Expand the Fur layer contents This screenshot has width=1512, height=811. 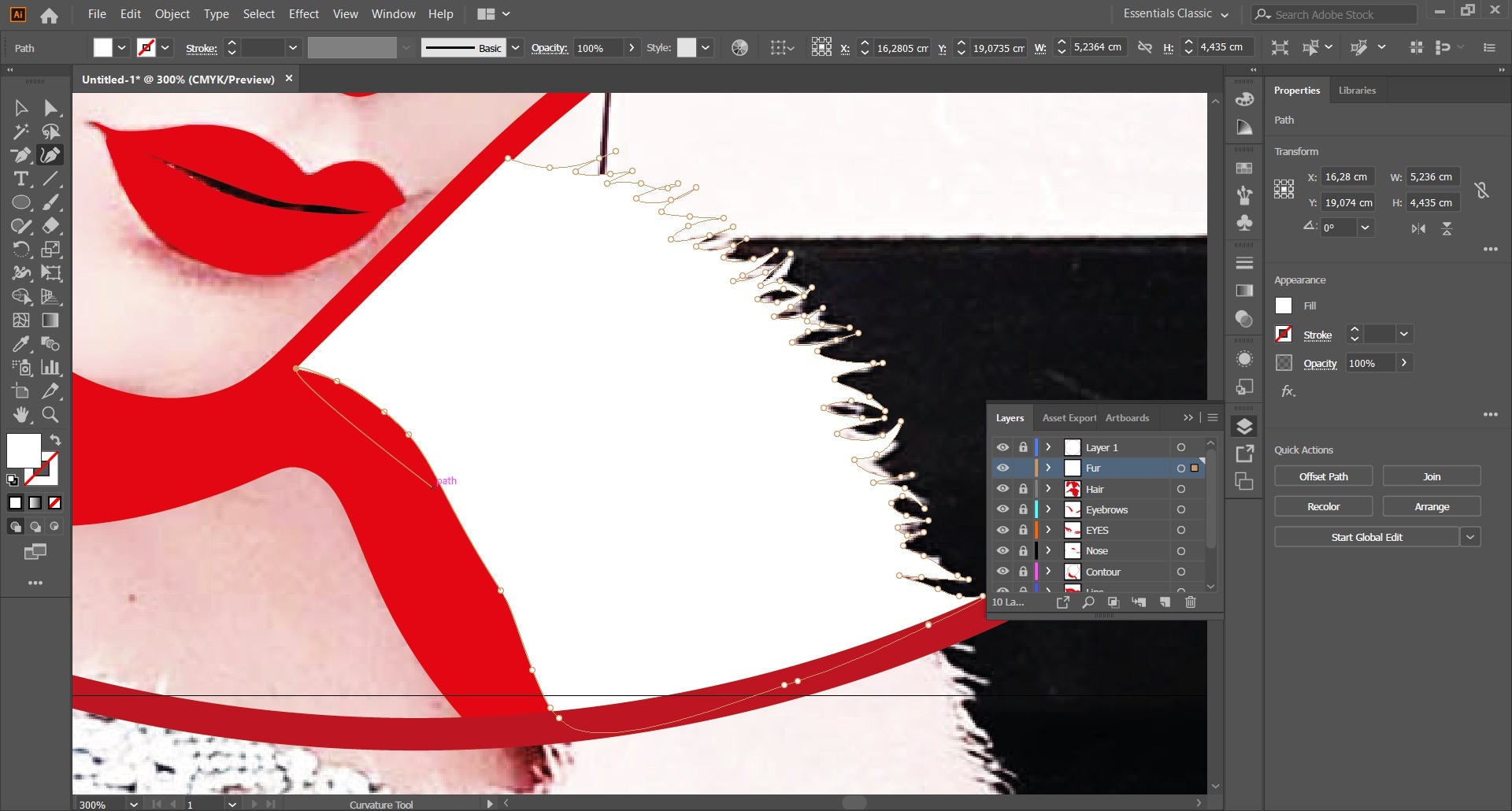click(1048, 468)
